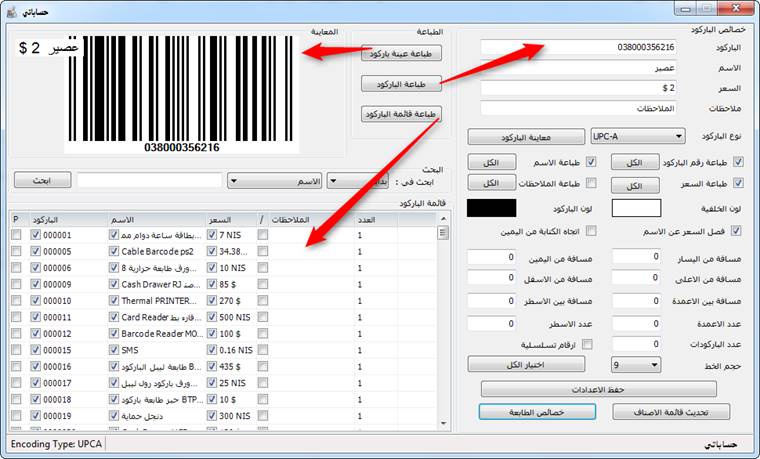
Task: Click عدد الاعمدة input field
Action: tap(636, 323)
